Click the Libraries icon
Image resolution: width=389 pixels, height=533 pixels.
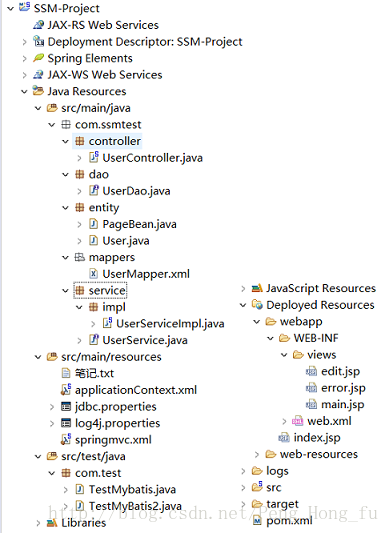click(x=52, y=522)
